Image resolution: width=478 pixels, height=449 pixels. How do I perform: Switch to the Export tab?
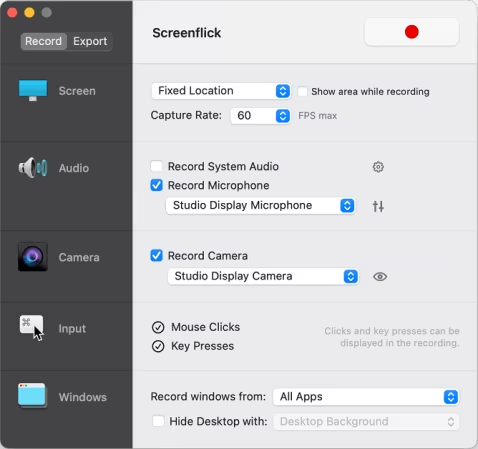pyautogui.click(x=90, y=41)
